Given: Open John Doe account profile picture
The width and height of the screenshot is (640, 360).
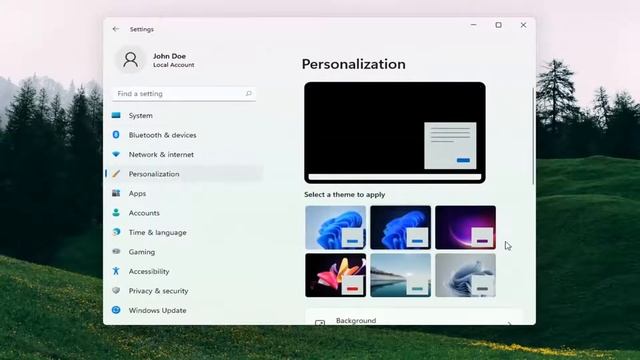Looking at the screenshot, I should pyautogui.click(x=131, y=60).
